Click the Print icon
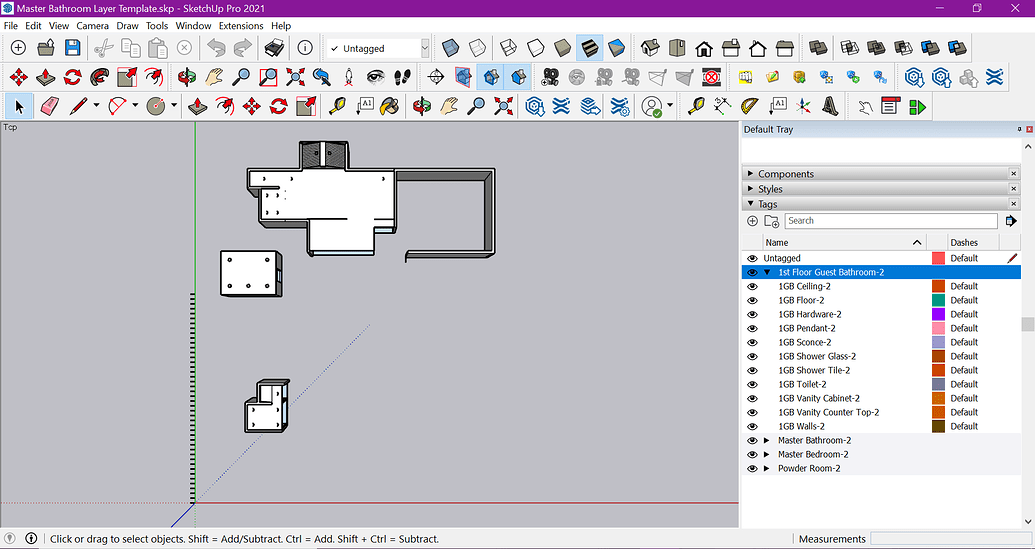Screen dimensions: 1035x549 point(273,48)
